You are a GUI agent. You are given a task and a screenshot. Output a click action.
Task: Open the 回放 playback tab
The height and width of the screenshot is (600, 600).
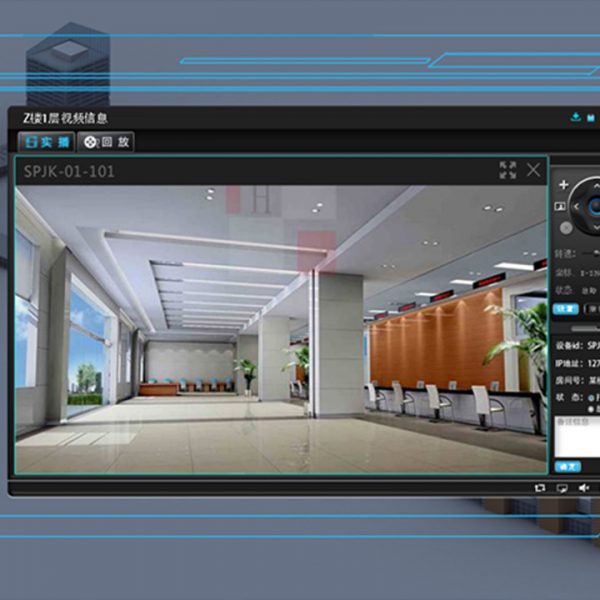(x=106, y=143)
